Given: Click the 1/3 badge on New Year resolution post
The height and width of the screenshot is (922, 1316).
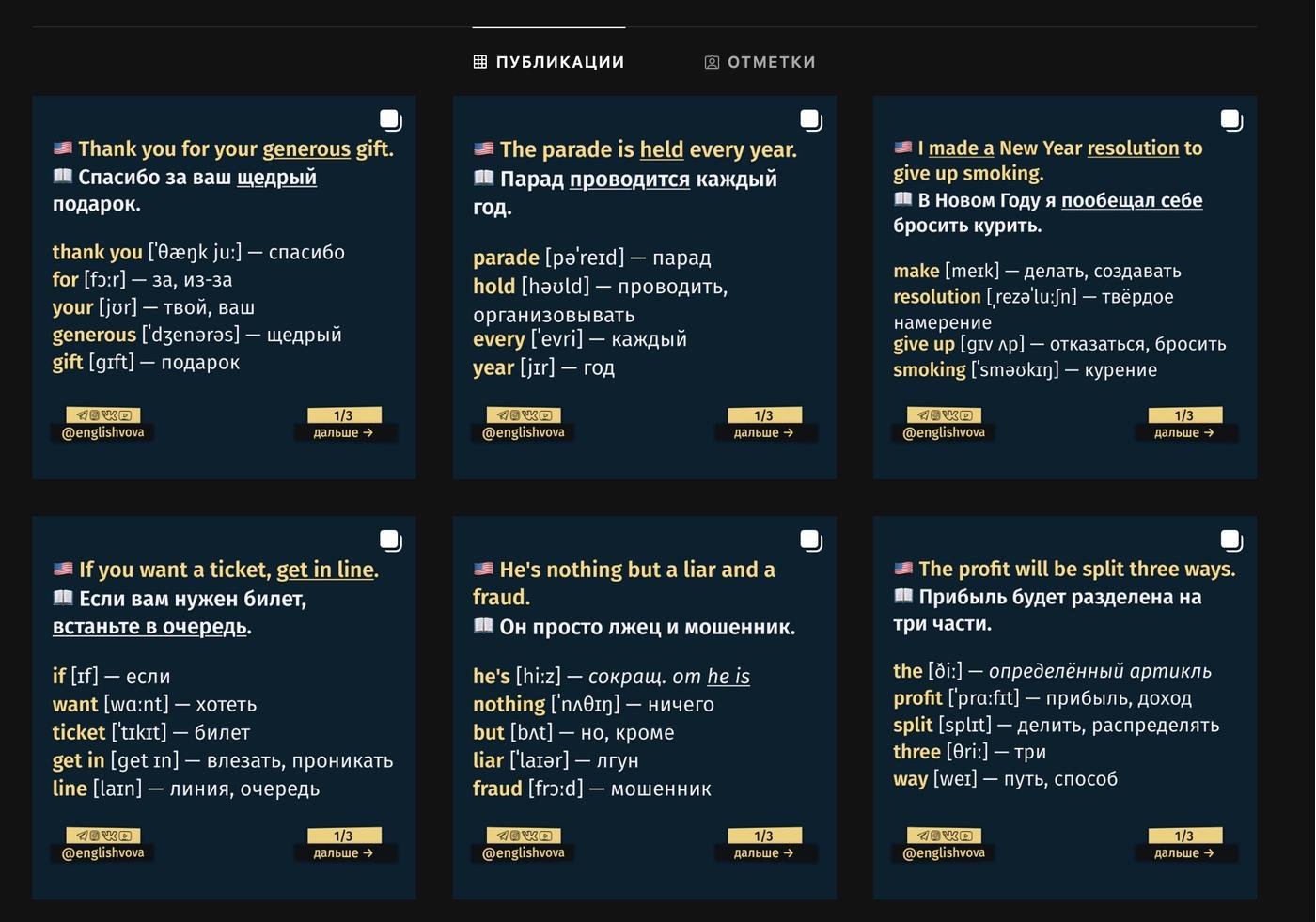Looking at the screenshot, I should 1183,415.
